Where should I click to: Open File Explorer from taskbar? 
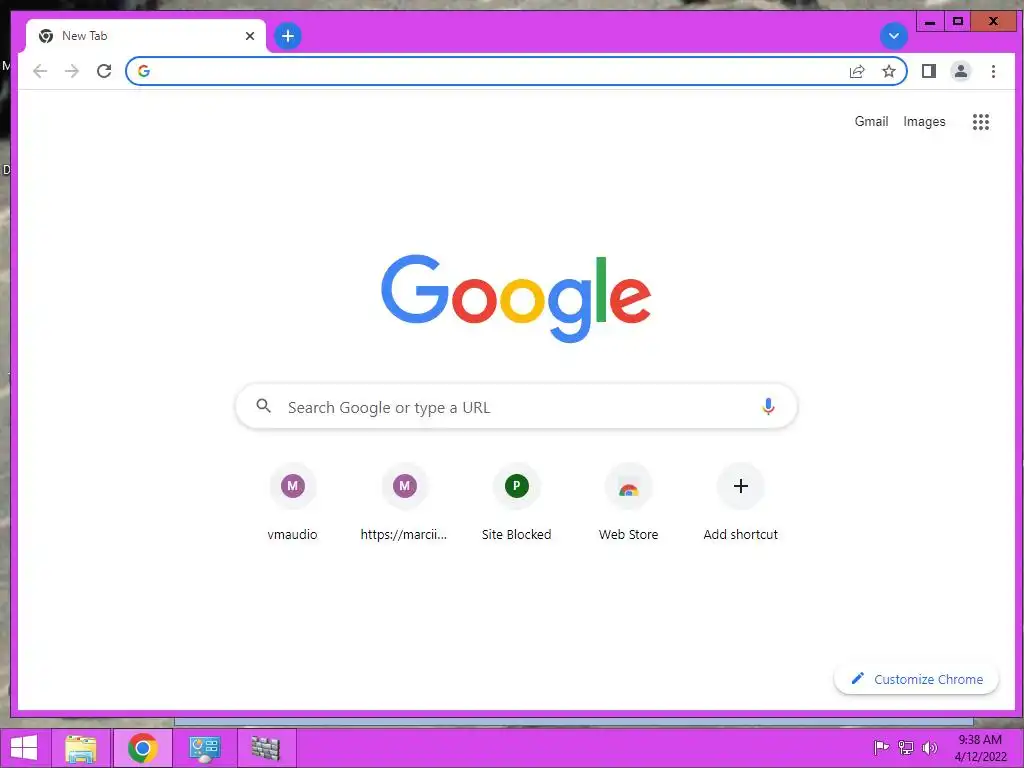(81, 748)
